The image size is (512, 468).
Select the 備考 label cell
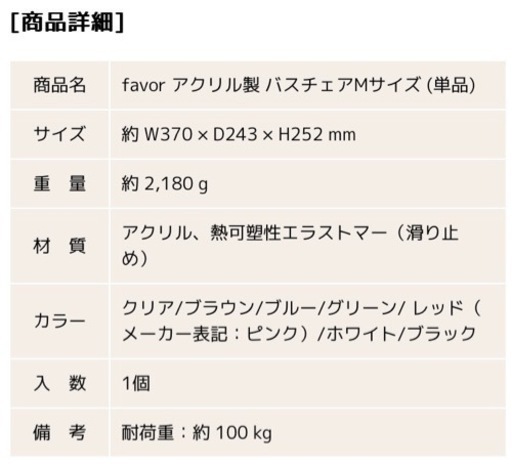(60, 432)
